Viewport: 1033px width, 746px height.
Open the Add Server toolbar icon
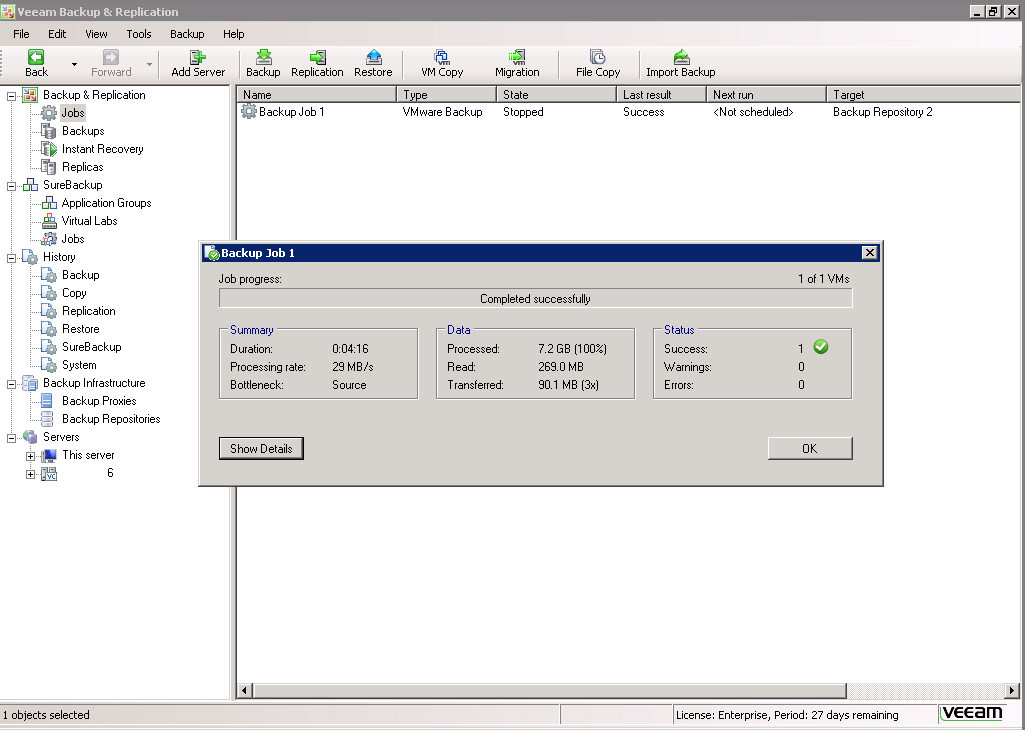(198, 63)
